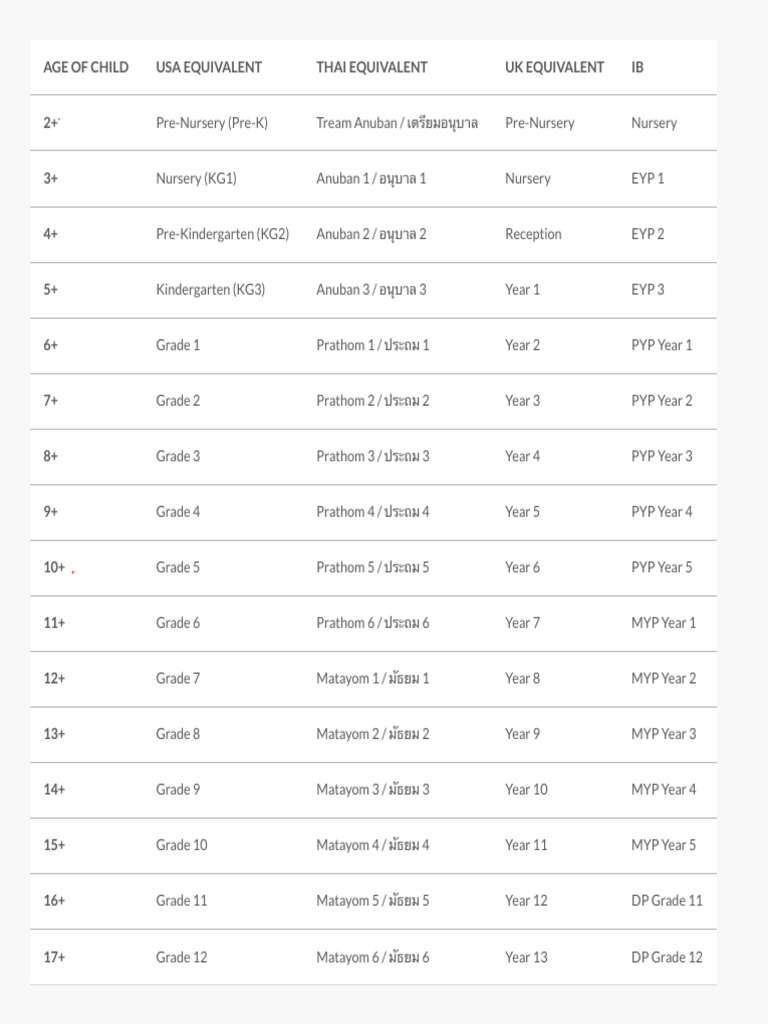Select the Prathom 4 cell
This screenshot has width=768, height=1024.
pyautogui.click(x=373, y=512)
